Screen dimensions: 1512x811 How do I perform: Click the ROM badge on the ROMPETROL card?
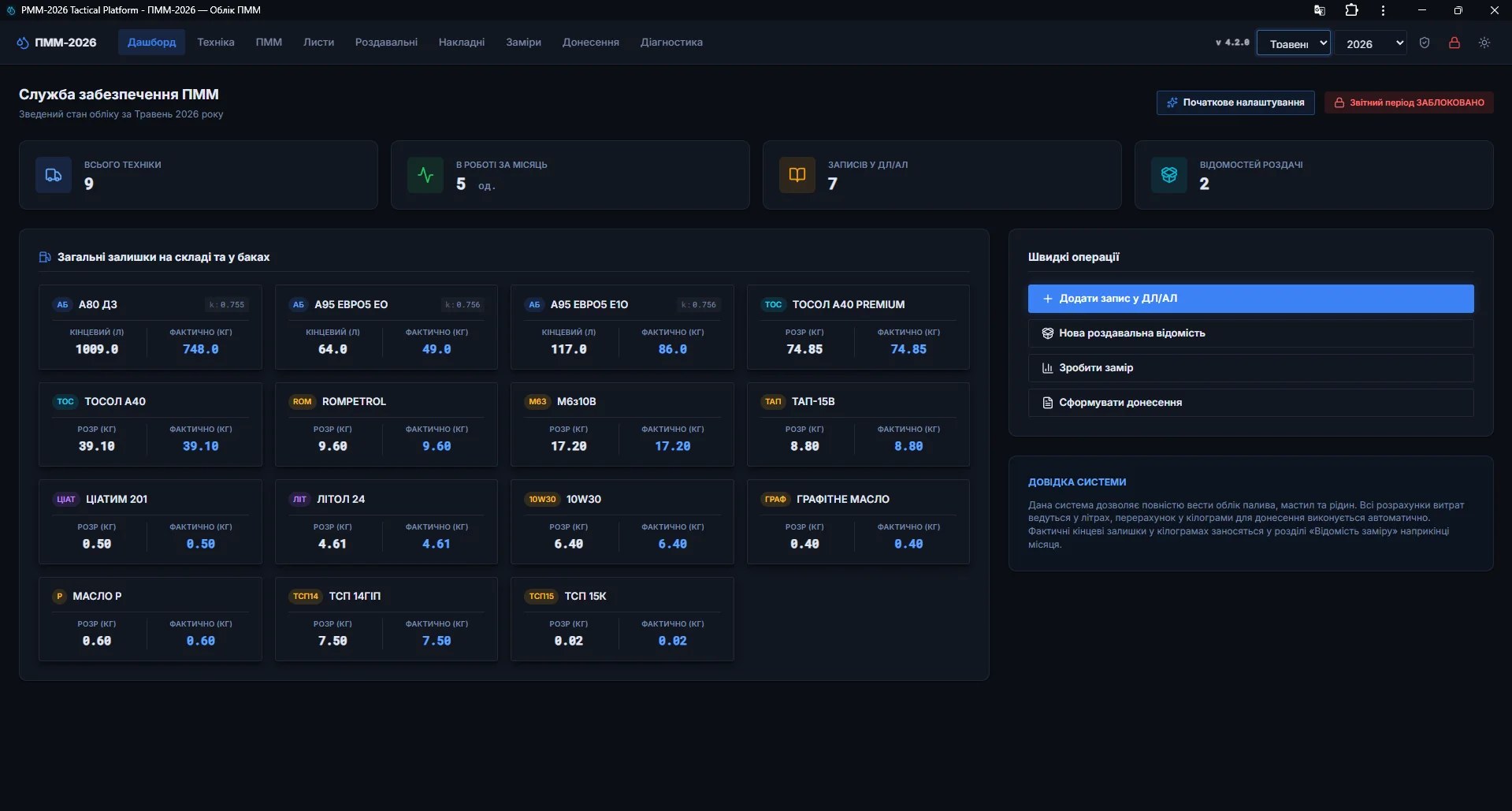(x=303, y=402)
